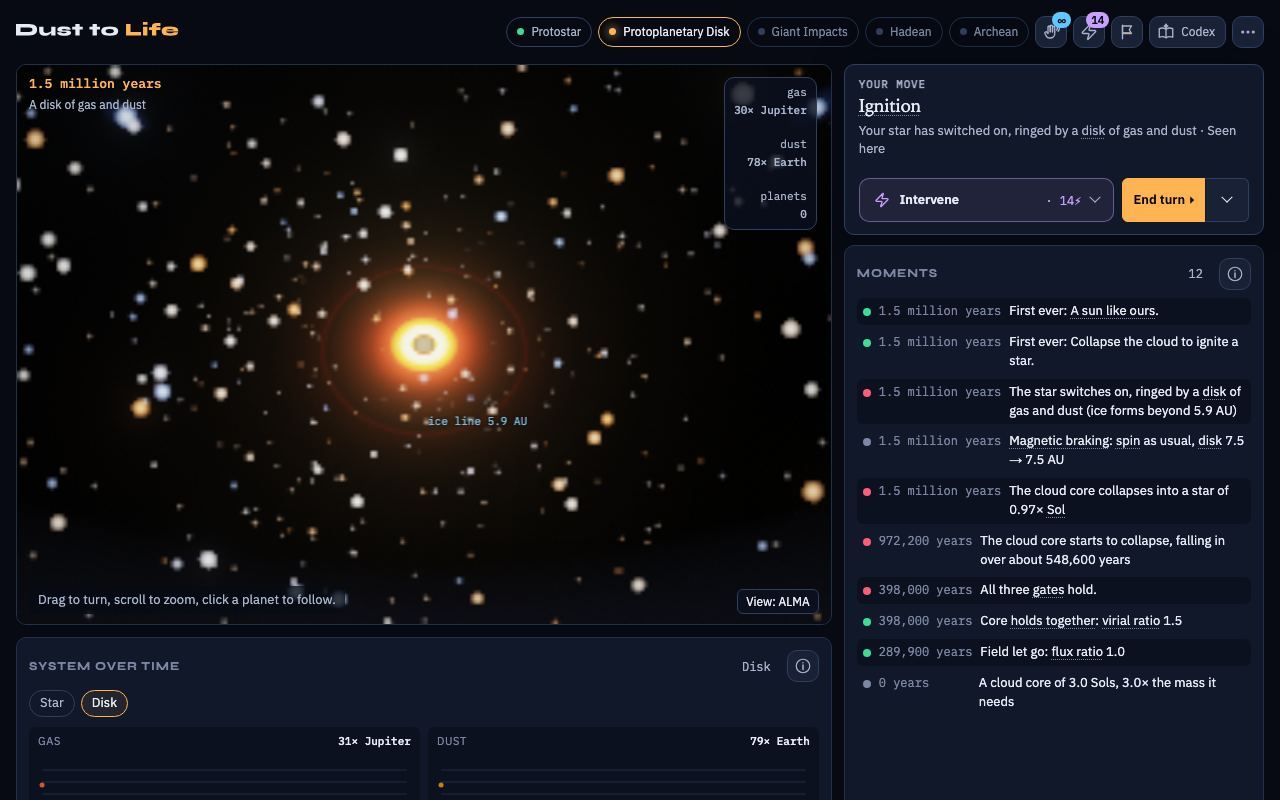Click the 'First ever: A sun like ours.' moment
1280x800 pixels.
click(1054, 311)
